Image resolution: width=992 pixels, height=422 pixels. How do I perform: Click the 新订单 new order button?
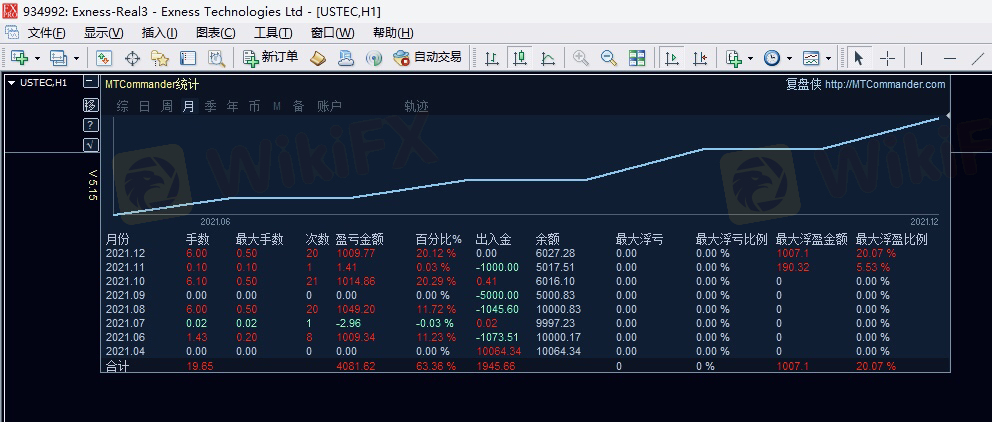pos(271,58)
